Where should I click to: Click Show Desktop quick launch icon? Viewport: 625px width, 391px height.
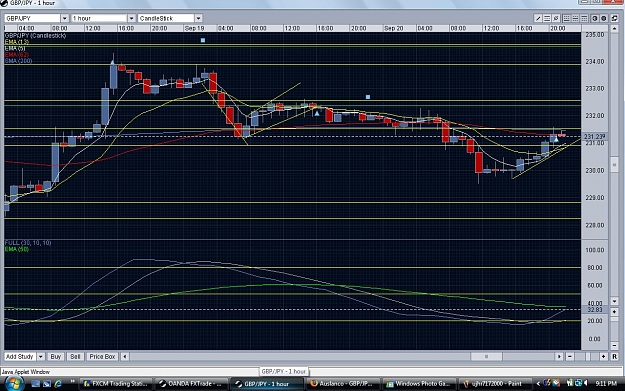click(36, 384)
